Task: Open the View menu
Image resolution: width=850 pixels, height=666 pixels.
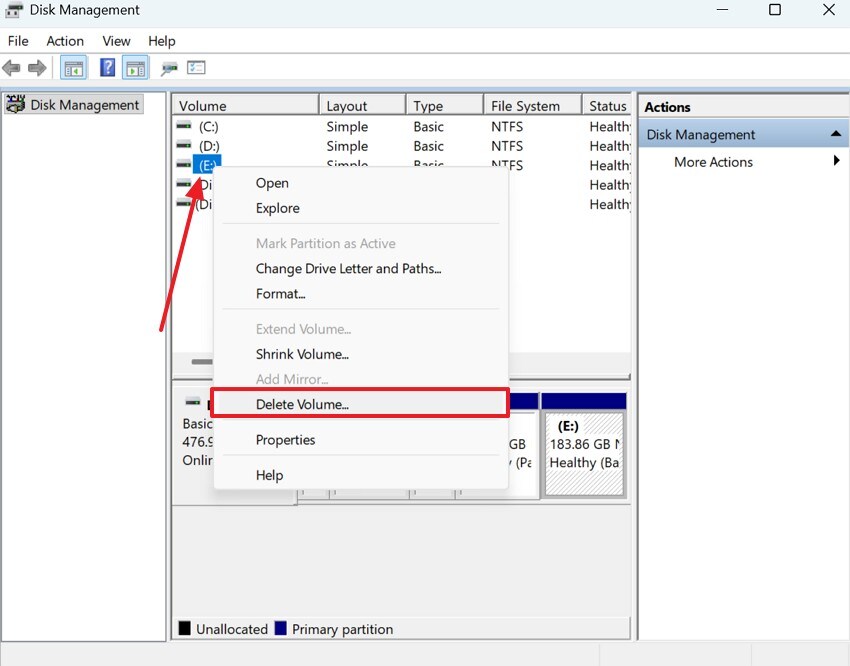Action: pyautogui.click(x=116, y=41)
